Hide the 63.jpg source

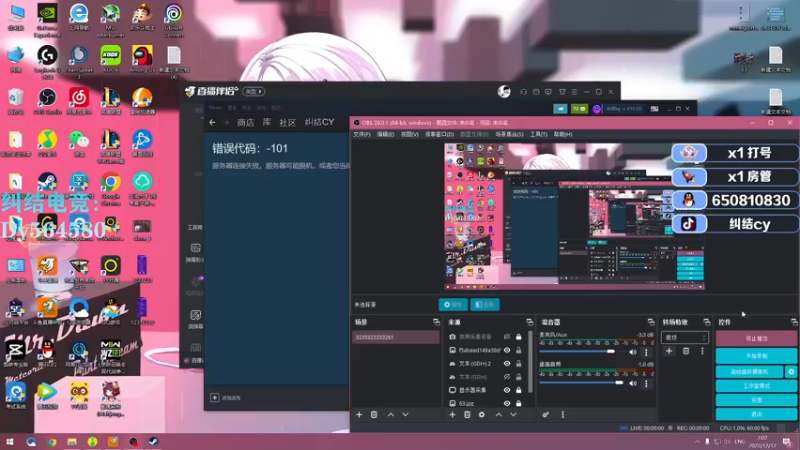pyautogui.click(x=507, y=403)
